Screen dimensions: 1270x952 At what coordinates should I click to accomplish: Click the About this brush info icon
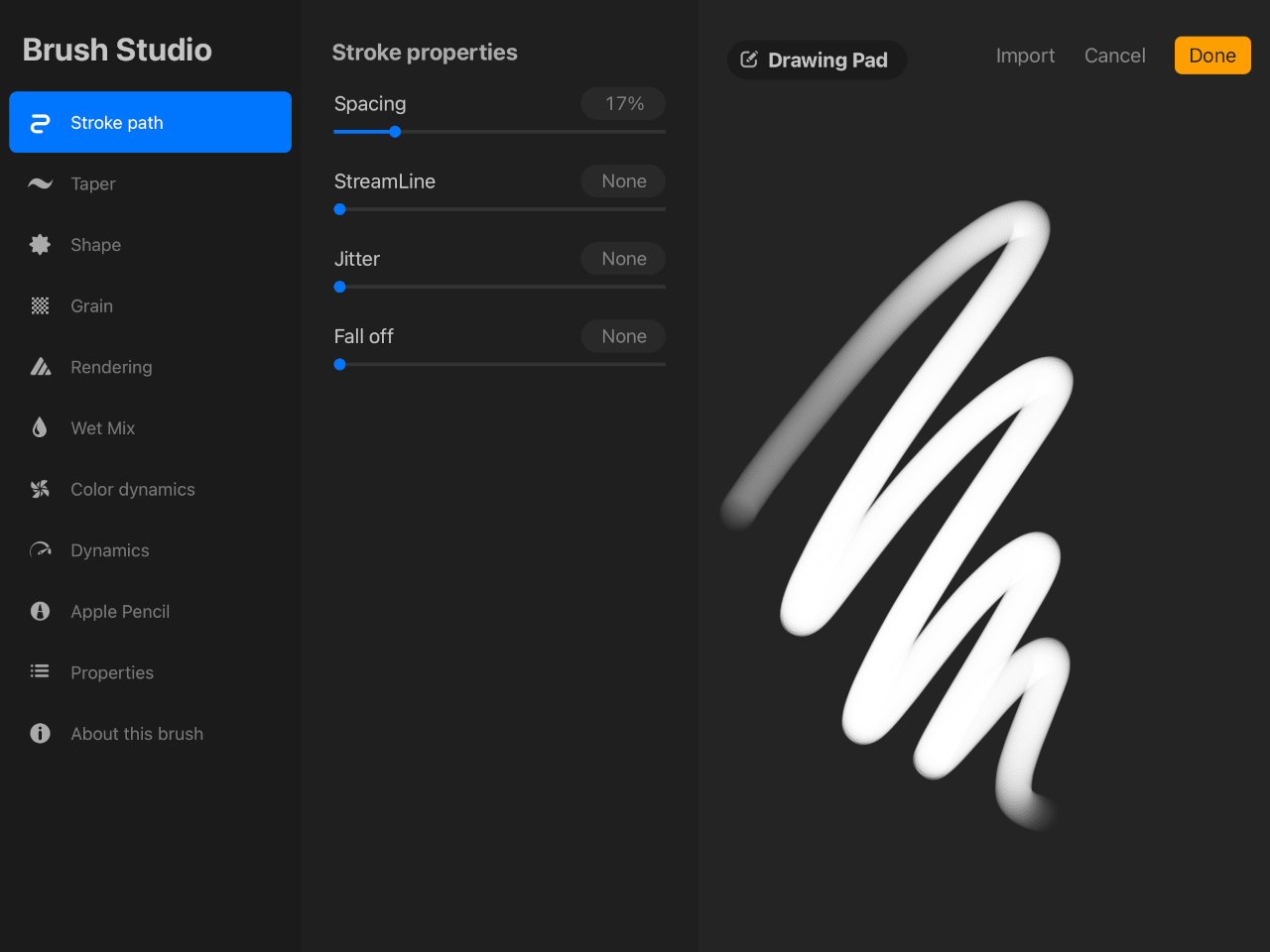pos(39,733)
